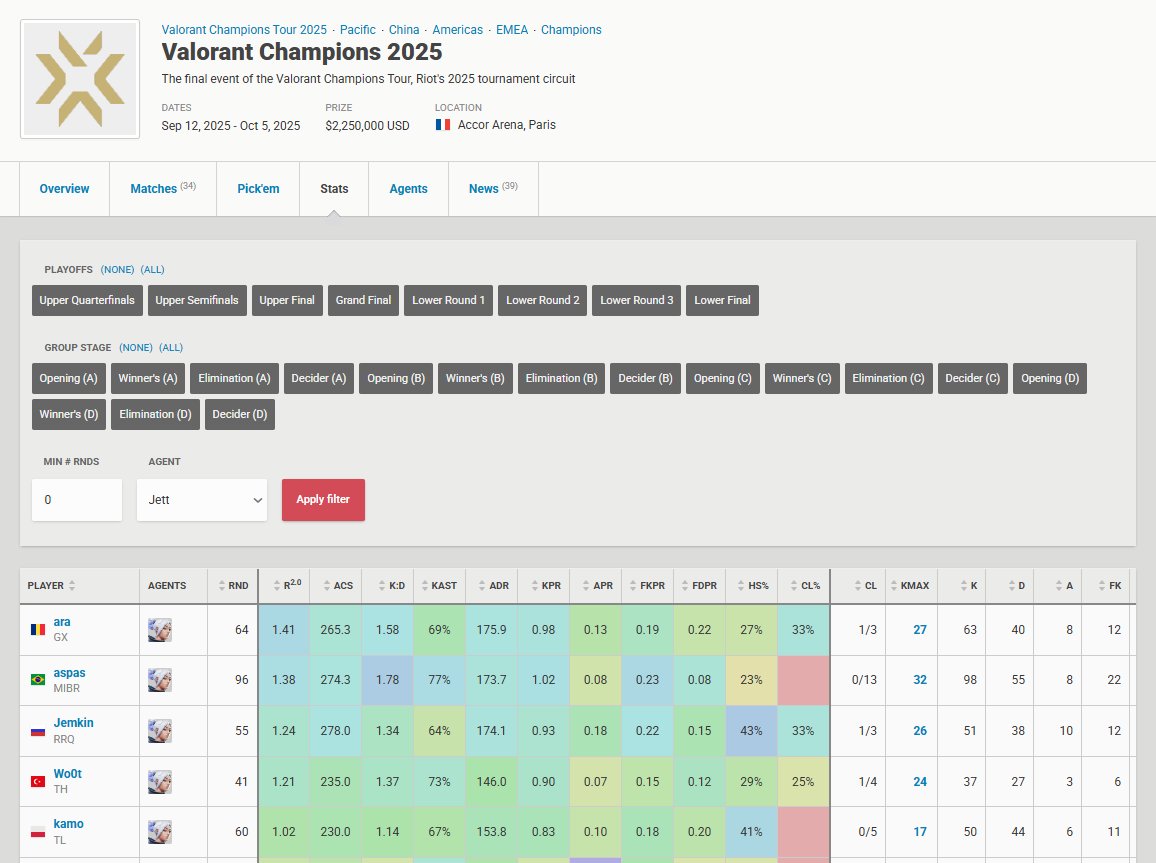Open the News tab
Image resolution: width=1156 pixels, height=863 pixels.
(x=493, y=189)
